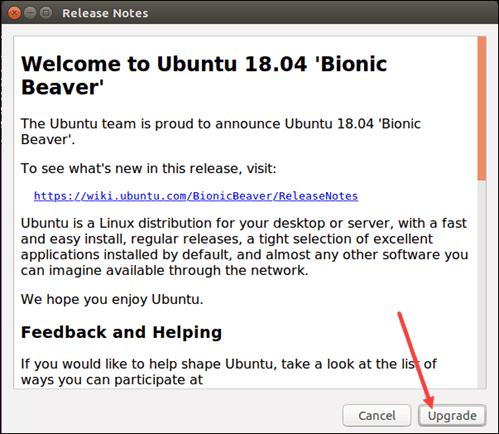Image resolution: width=499 pixels, height=434 pixels.
Task: Click 'If you would like to help shape' text
Action: point(229,372)
